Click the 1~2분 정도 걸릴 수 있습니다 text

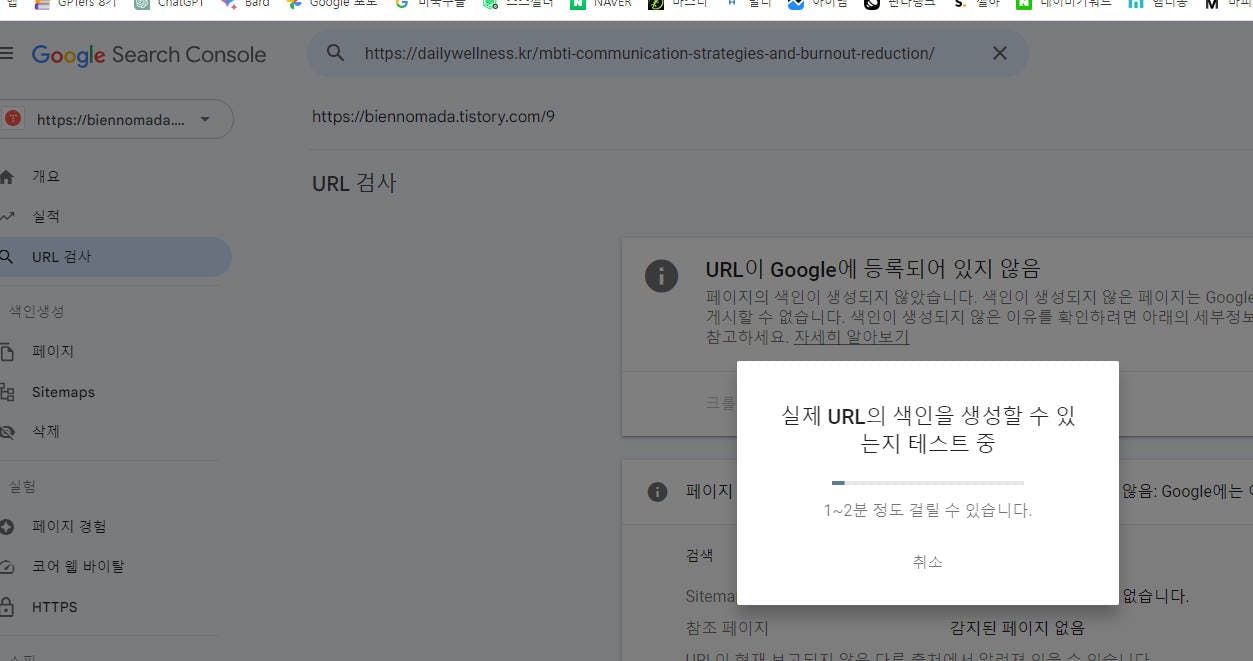click(927, 510)
